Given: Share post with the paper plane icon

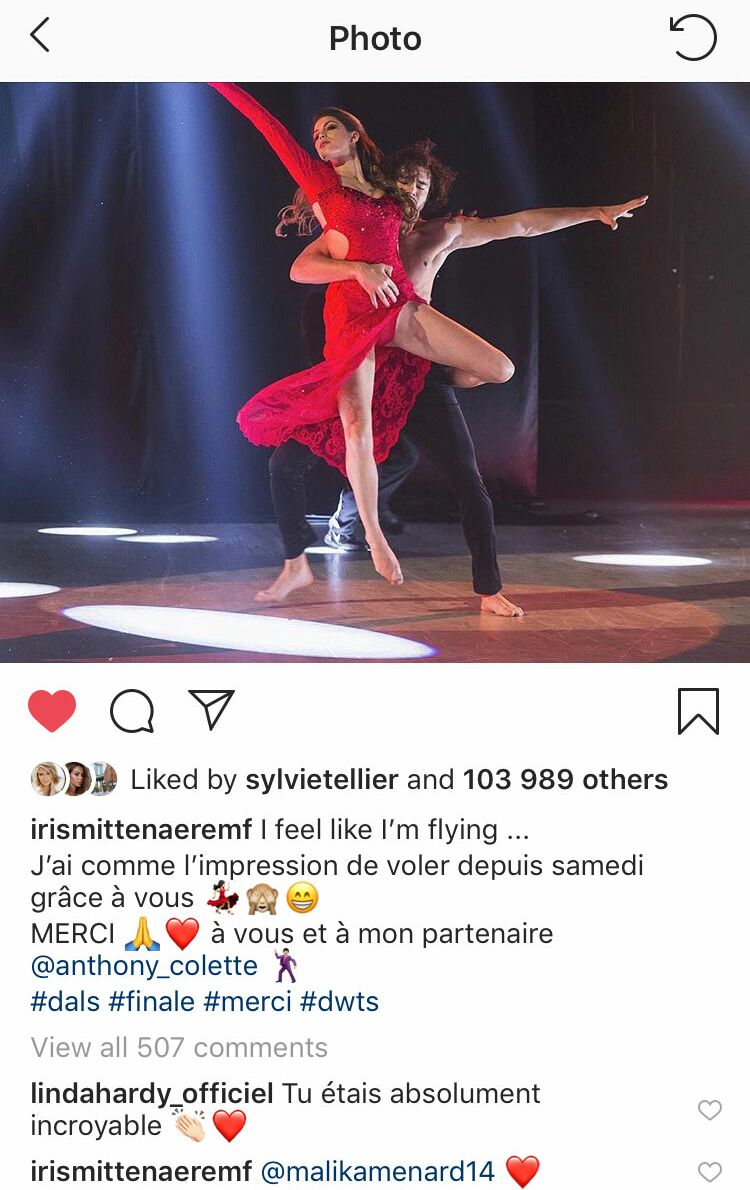Looking at the screenshot, I should pyautogui.click(x=211, y=710).
